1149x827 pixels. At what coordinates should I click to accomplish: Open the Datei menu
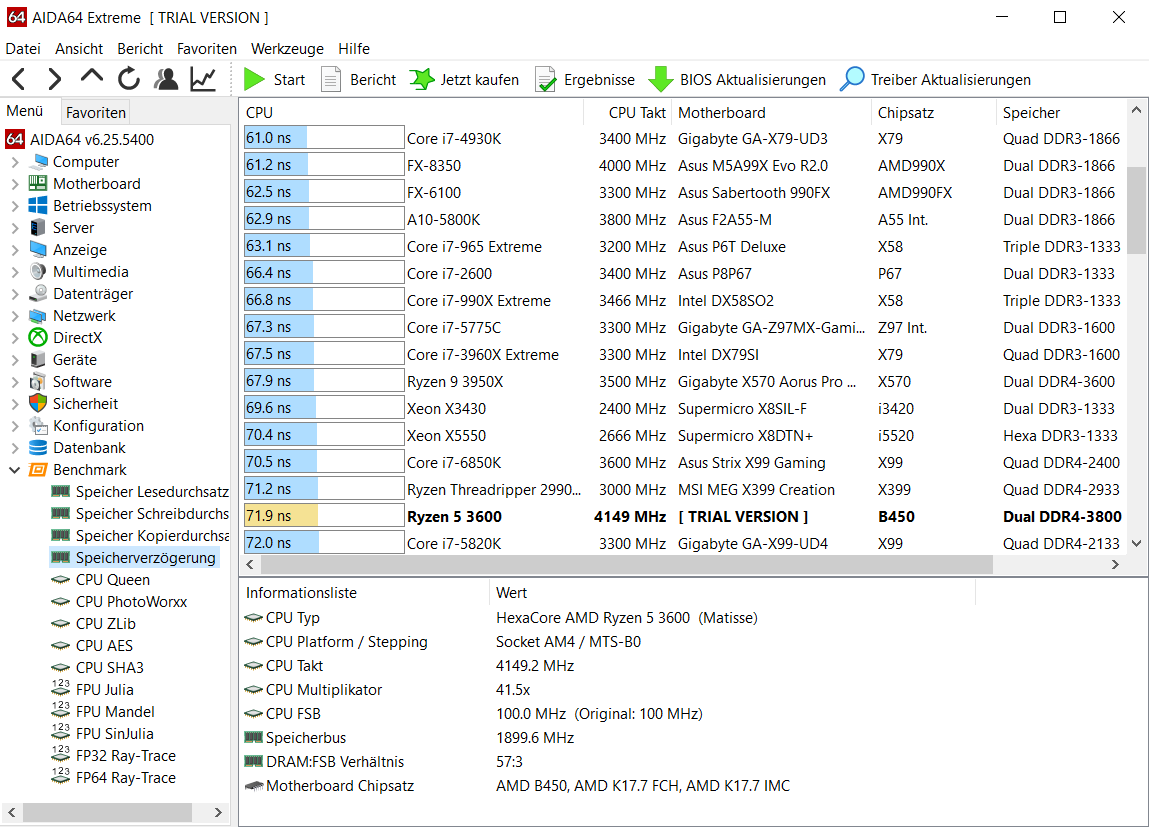coord(23,48)
